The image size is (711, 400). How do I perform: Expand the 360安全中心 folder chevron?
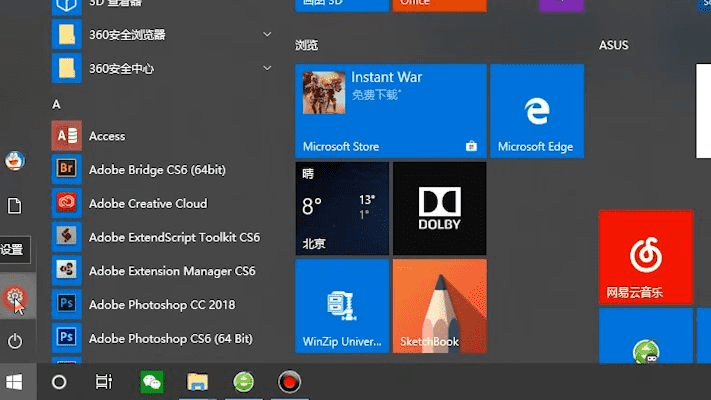(267, 68)
